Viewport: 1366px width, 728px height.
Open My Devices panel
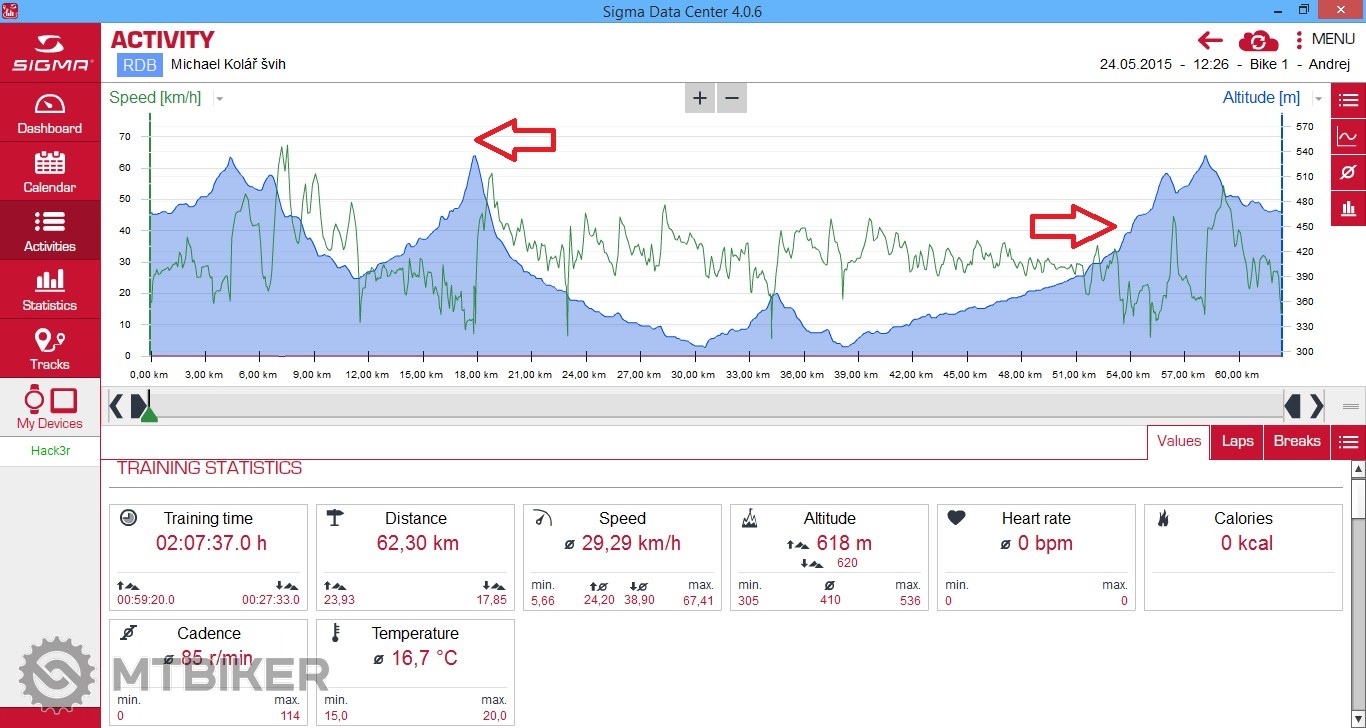click(49, 408)
